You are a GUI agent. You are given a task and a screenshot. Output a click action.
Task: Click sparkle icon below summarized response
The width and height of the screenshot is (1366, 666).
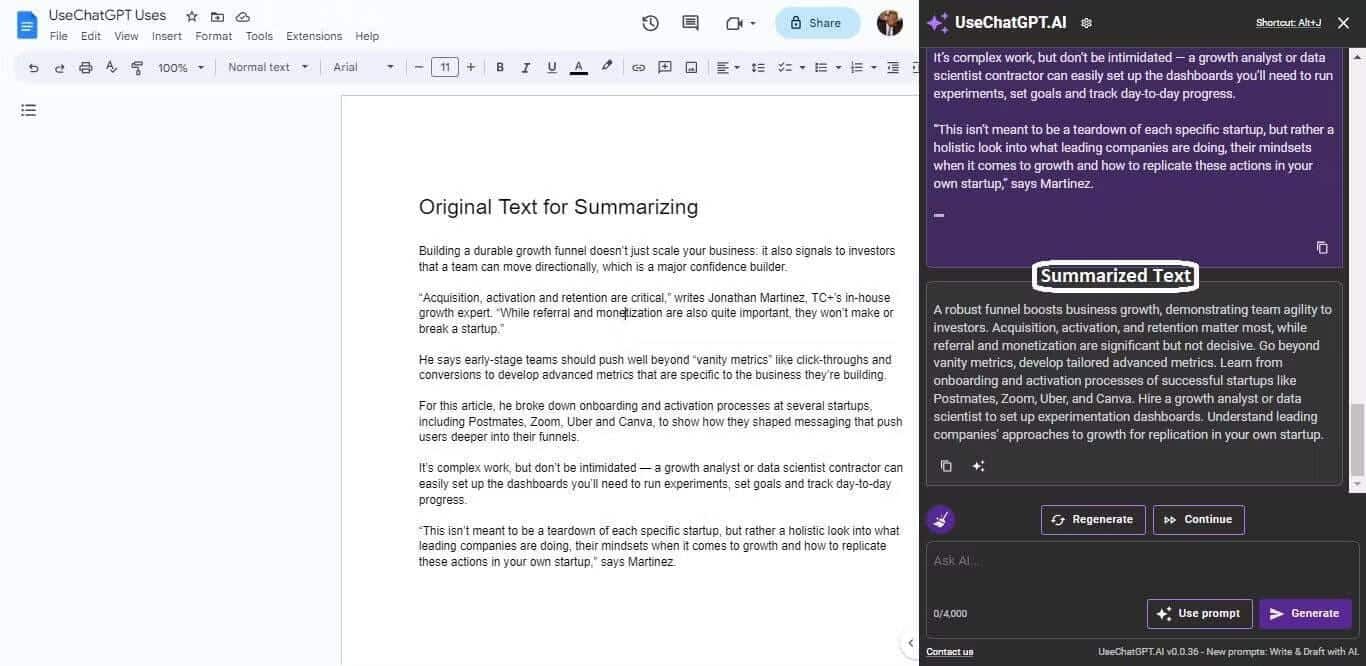pos(978,466)
